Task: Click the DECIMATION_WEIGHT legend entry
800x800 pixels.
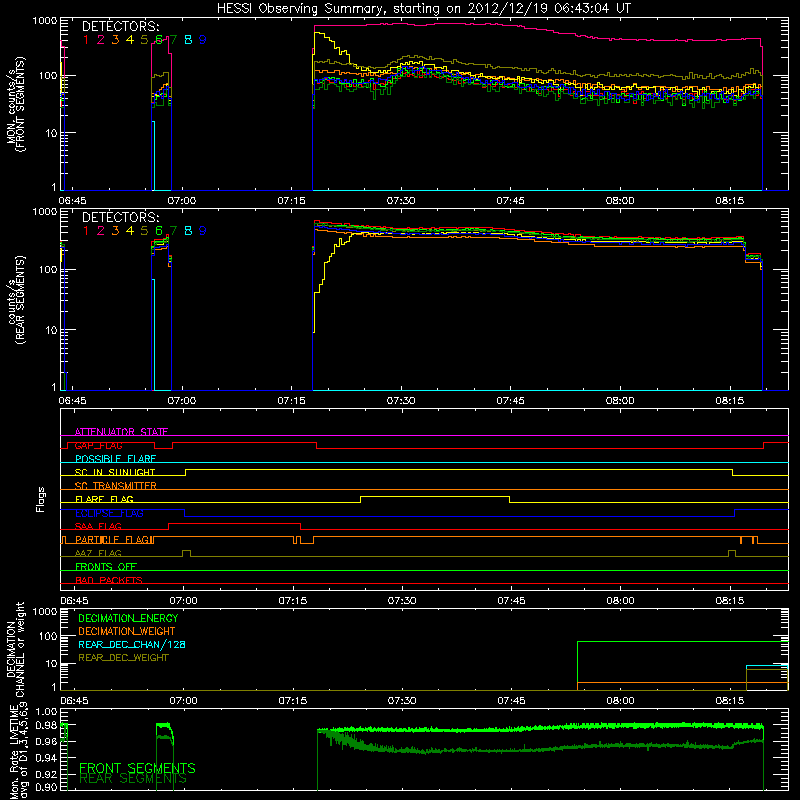Action: (x=127, y=631)
